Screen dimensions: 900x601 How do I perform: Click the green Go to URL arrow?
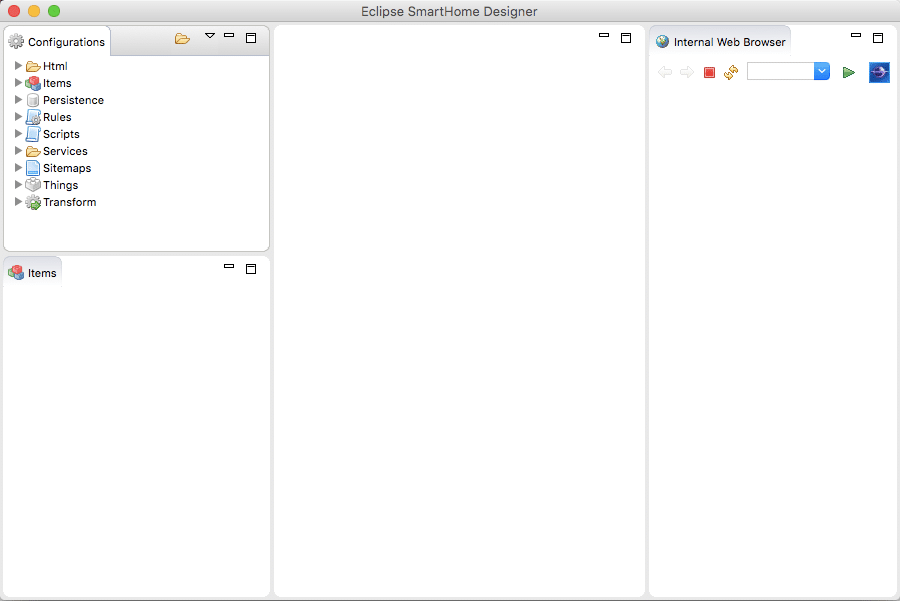click(848, 72)
